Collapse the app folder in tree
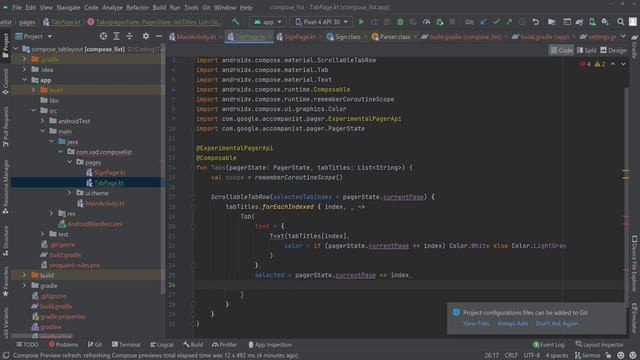Image resolution: width=640 pixels, height=360 pixels. pyautogui.click(x=24, y=80)
